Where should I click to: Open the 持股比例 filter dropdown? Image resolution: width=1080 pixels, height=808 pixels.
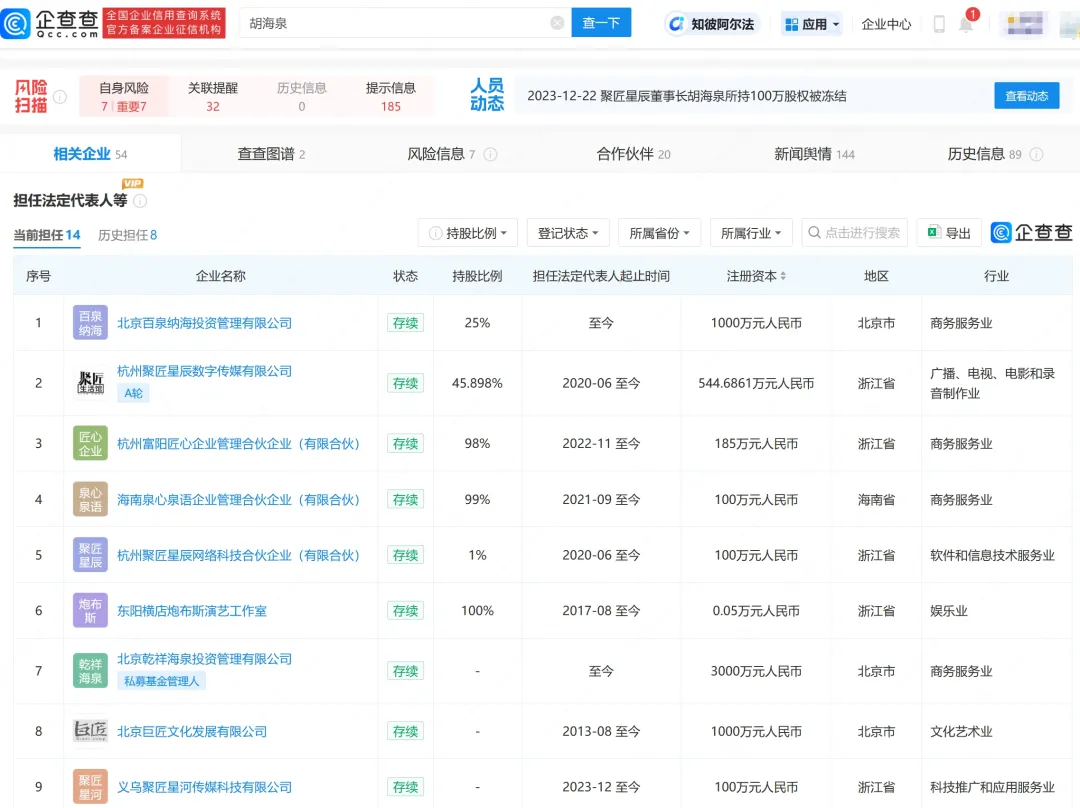(470, 234)
